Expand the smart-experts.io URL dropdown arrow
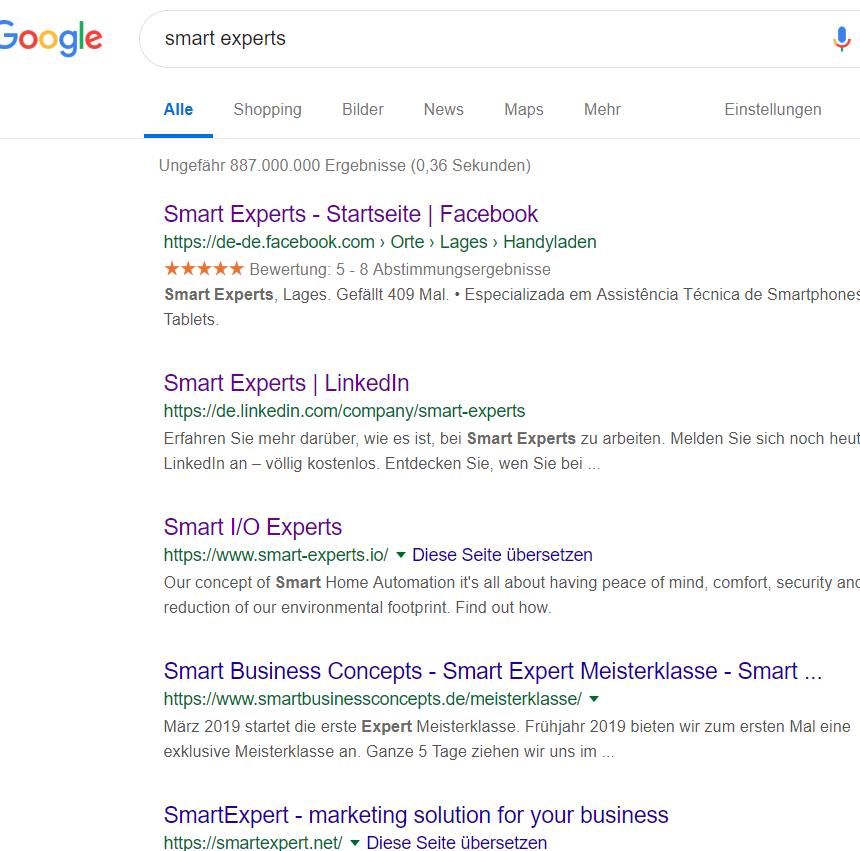Viewport: 860px width, 851px height. 401,555
